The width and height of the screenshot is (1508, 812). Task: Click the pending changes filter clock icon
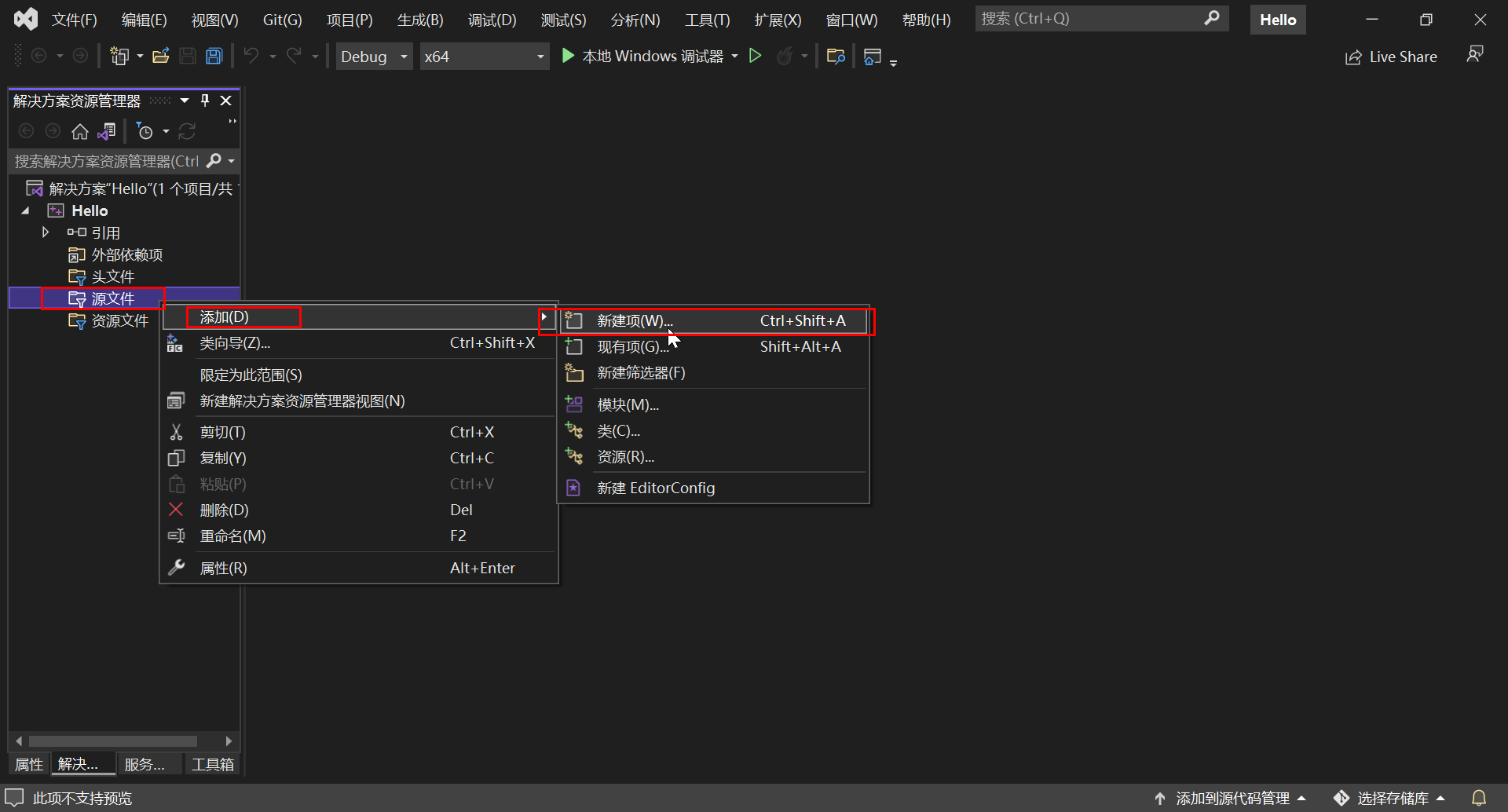[x=145, y=131]
